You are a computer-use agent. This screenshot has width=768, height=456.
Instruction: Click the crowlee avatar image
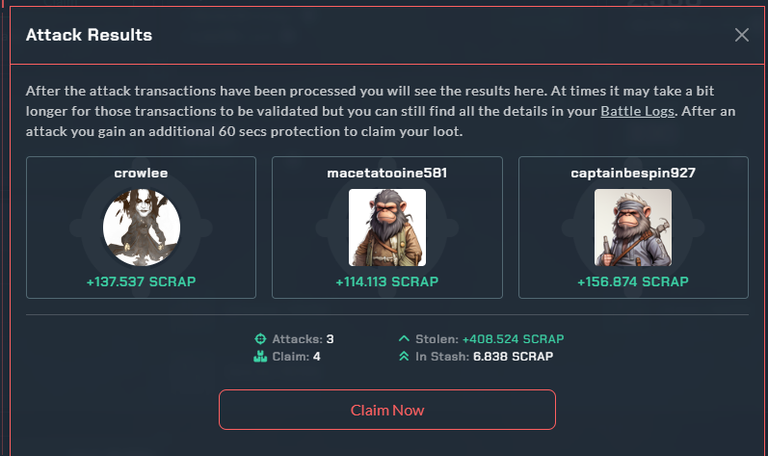(142, 228)
